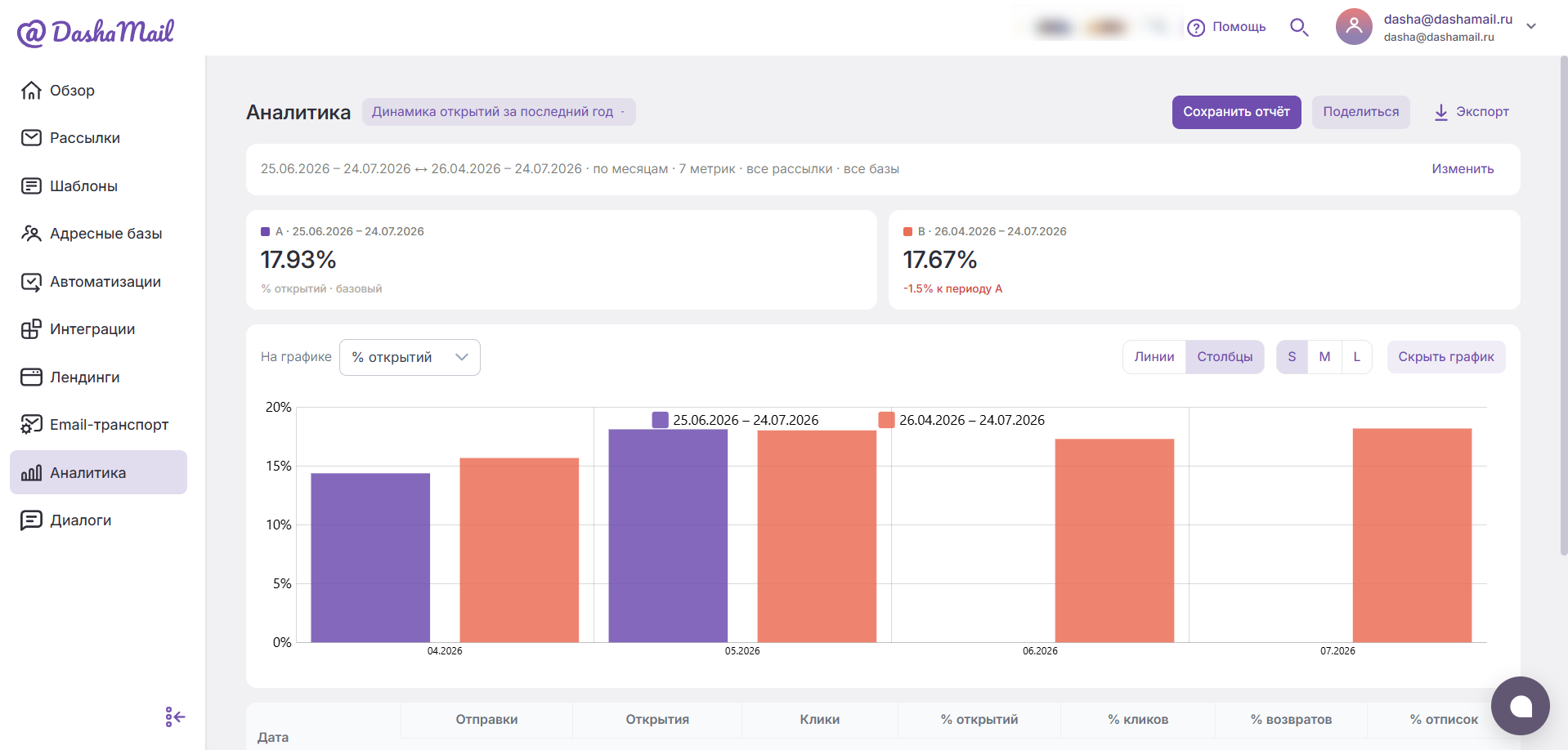The image size is (1568, 750).
Task: Click the user avatar icon
Action: pyautogui.click(x=1354, y=27)
